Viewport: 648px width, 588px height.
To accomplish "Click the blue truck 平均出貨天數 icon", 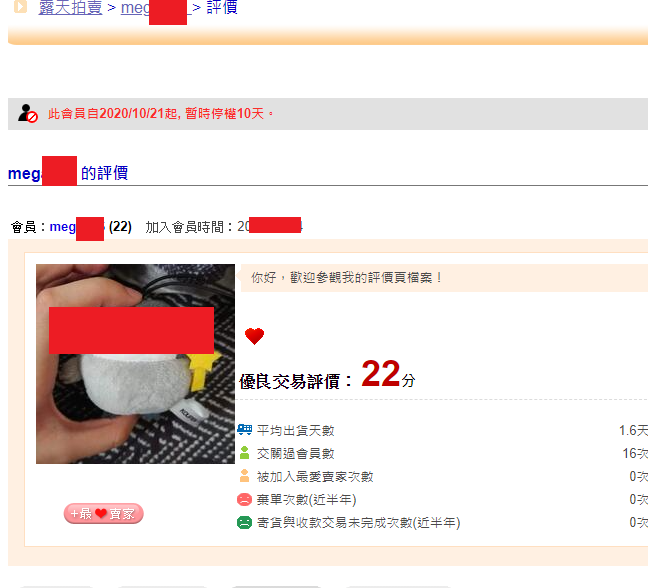I will point(244,430).
